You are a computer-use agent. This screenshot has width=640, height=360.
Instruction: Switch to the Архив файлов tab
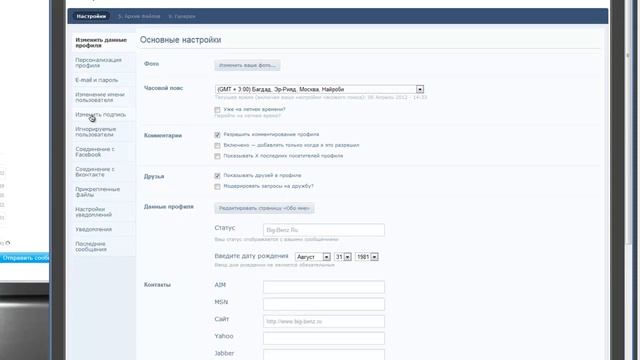tap(139, 16)
